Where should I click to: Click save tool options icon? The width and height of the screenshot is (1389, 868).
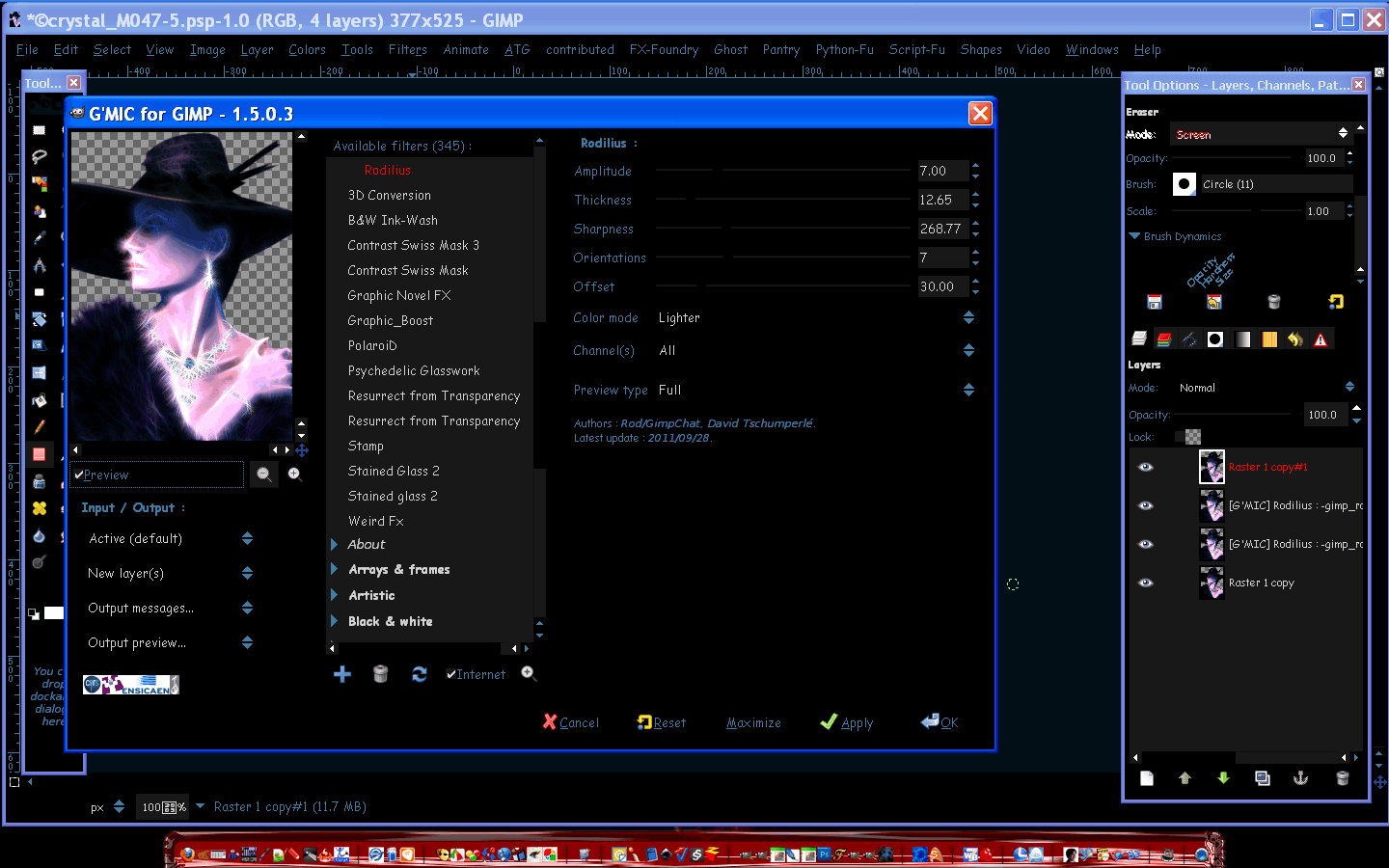tap(1155, 302)
